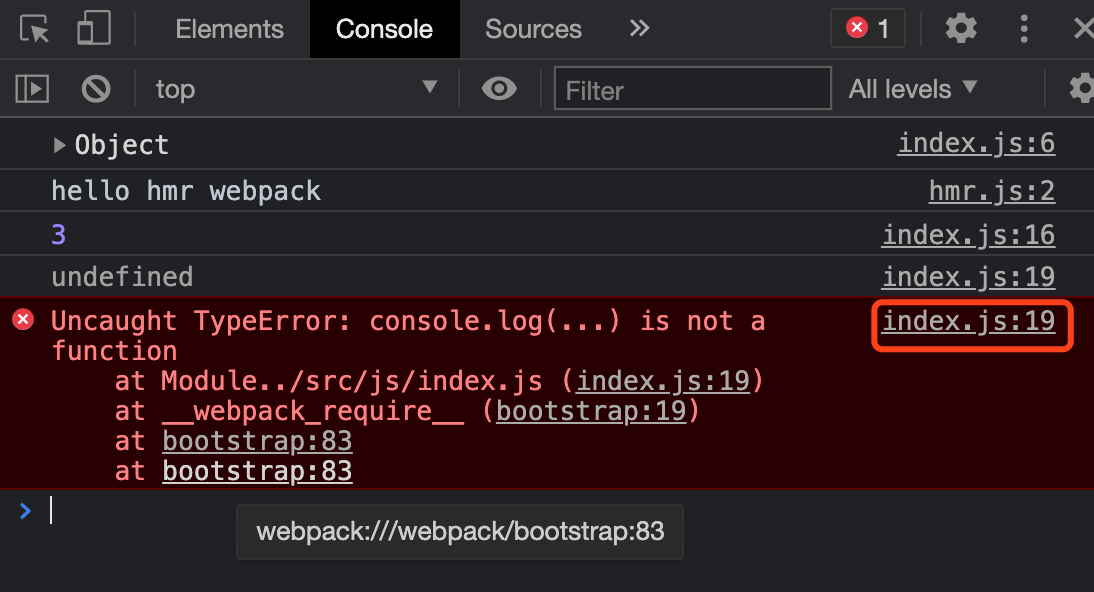Viewport: 1094px width, 592px height.
Task: Open the index.js:16 source link
Action: click(x=968, y=235)
